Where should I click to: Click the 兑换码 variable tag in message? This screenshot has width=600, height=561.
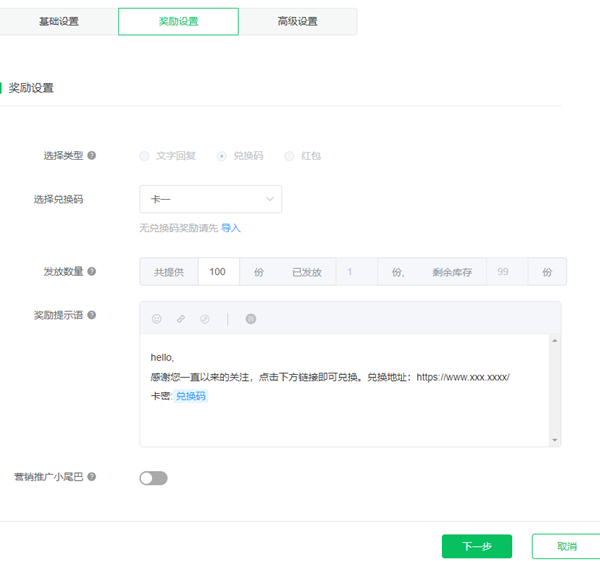point(191,396)
